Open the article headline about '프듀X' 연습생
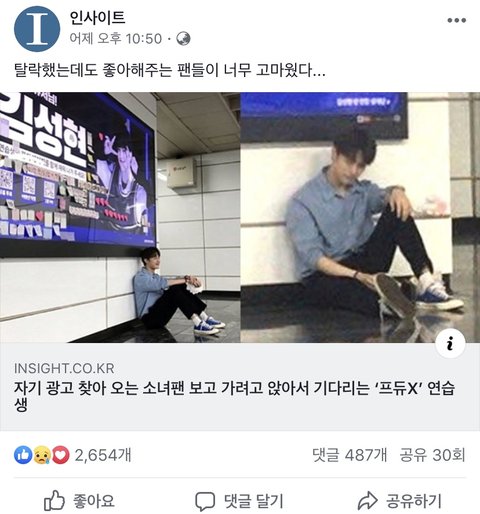Viewport: 480px width, 514px height. 235,396
